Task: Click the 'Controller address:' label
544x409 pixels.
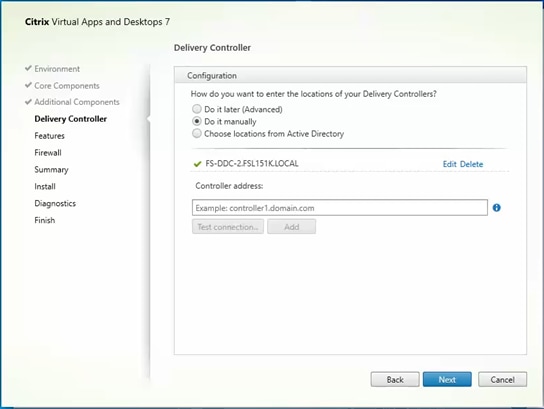Action: [x=229, y=186]
